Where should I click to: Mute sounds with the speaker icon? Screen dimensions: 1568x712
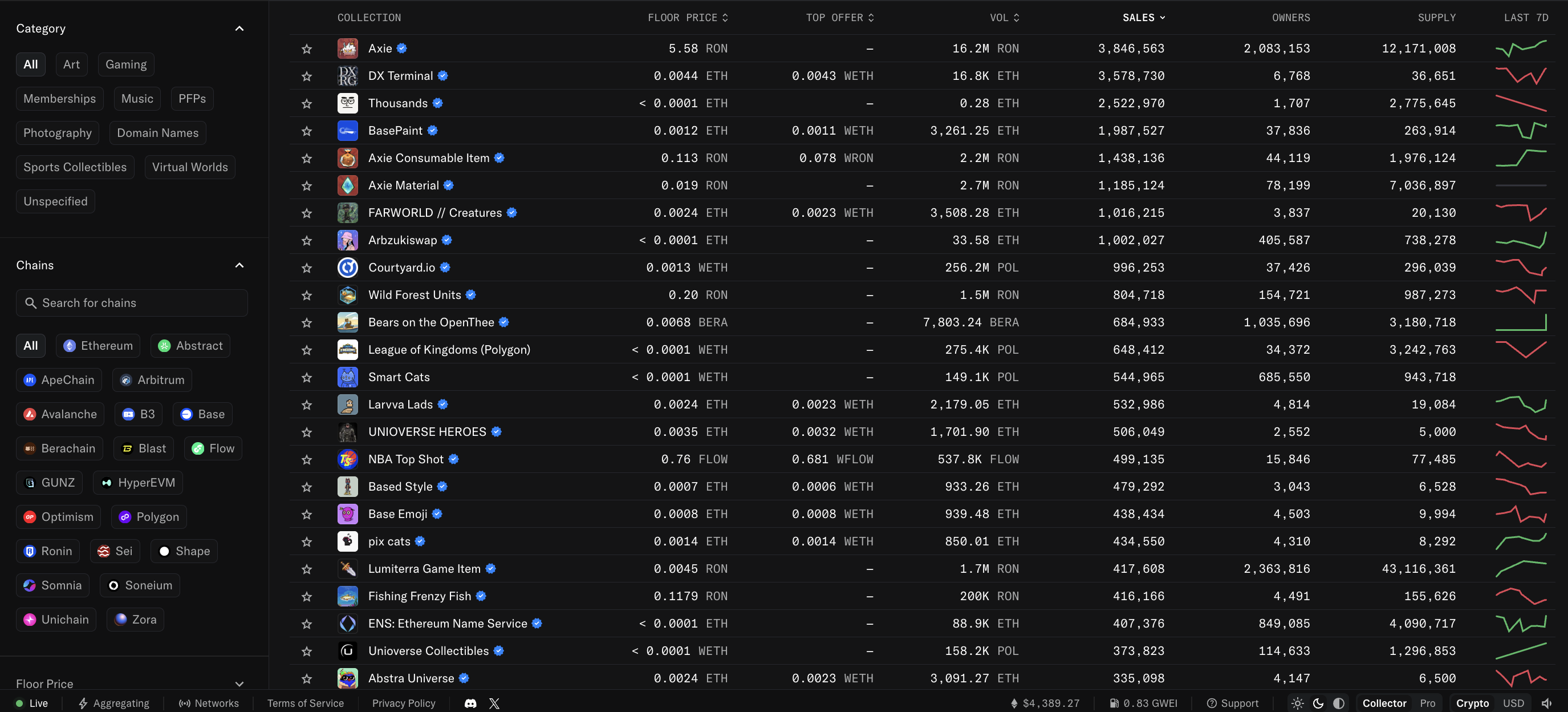1547,703
